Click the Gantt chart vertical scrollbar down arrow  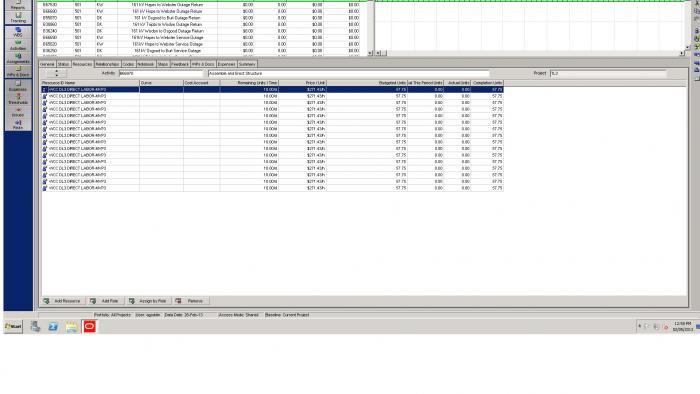click(687, 47)
